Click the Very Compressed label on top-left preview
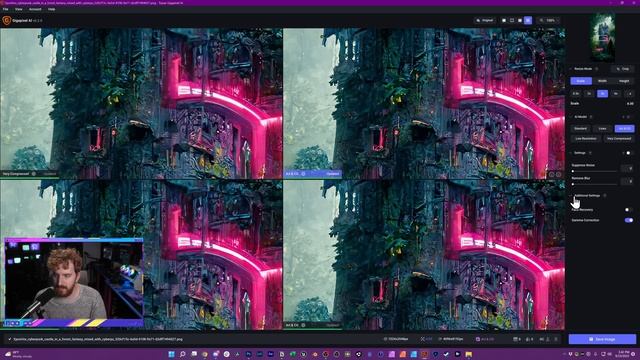Viewport: 640px width, 360px height. (16, 174)
